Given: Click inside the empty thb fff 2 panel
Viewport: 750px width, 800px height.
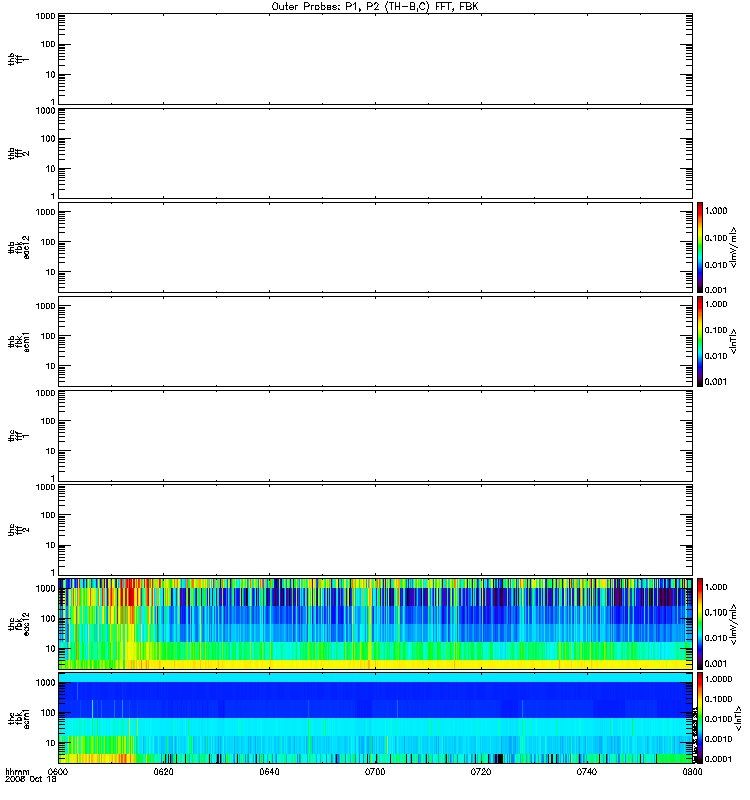Looking at the screenshot, I should click(375, 153).
